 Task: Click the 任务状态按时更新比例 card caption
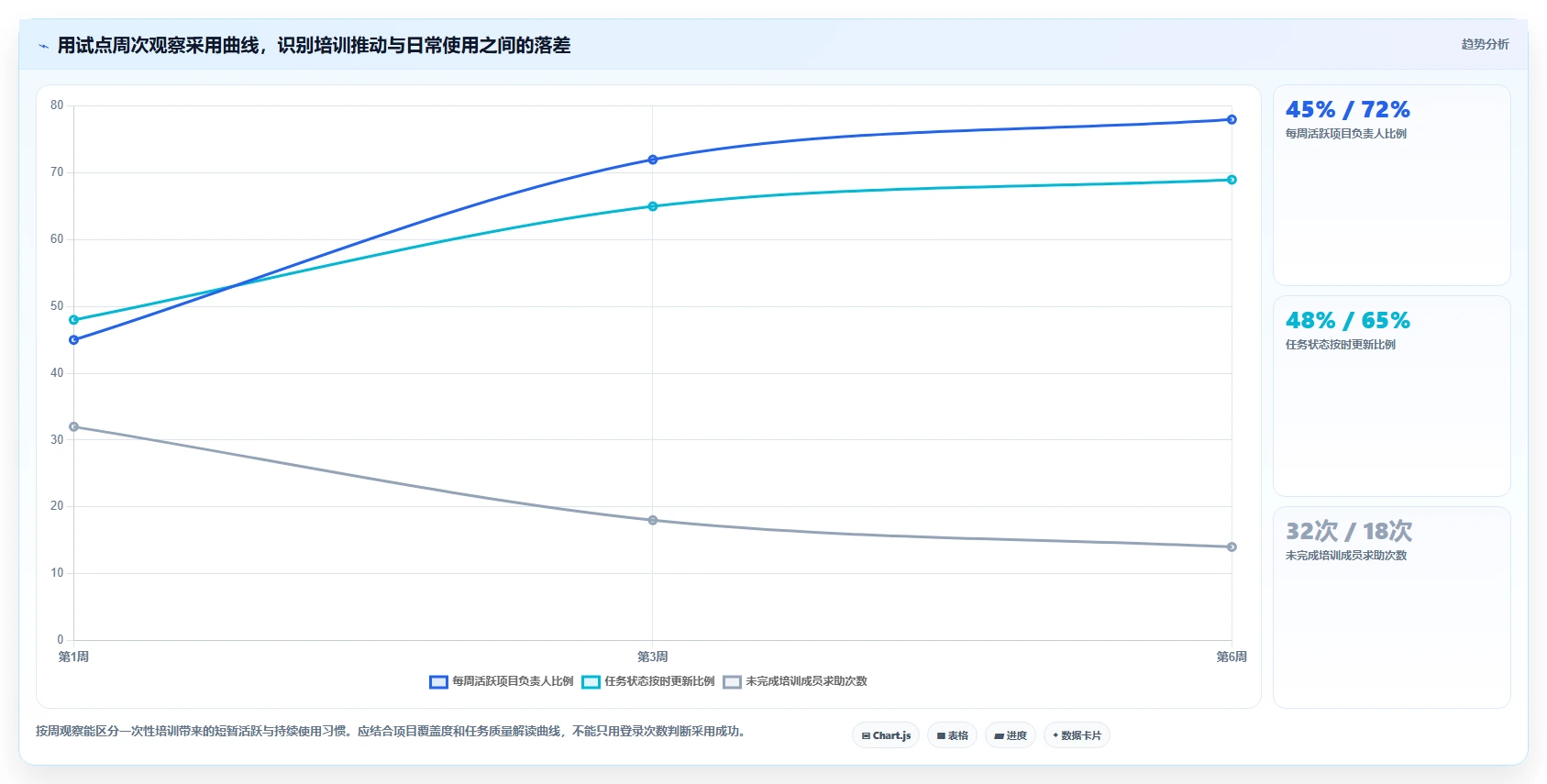pyautogui.click(x=1341, y=345)
